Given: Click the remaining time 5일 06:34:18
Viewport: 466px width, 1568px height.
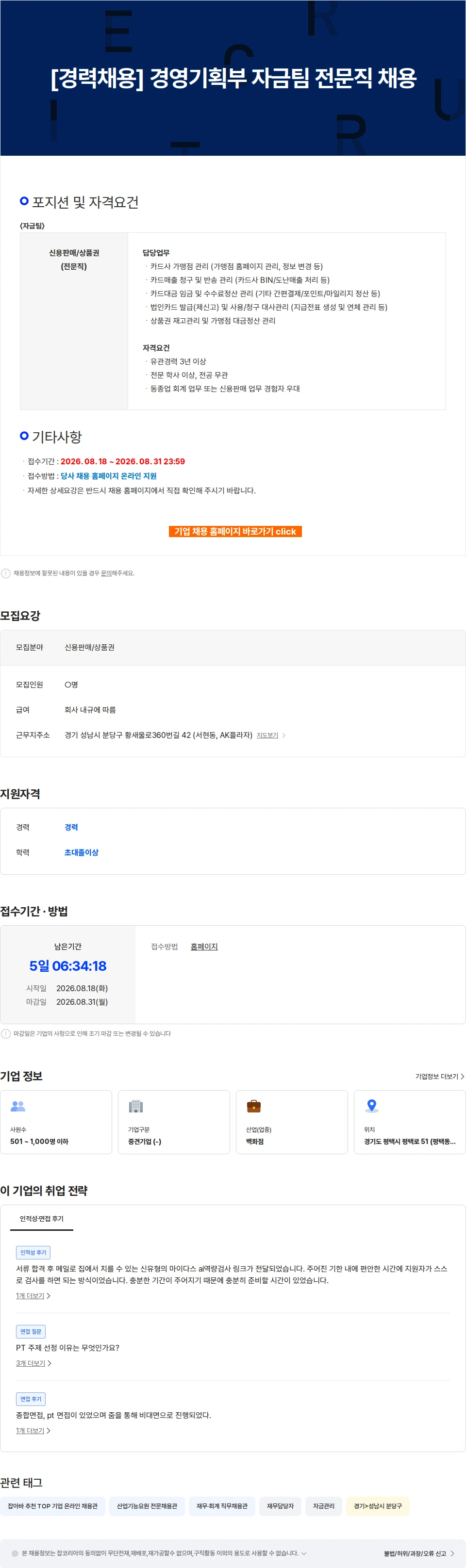Looking at the screenshot, I should click(67, 966).
